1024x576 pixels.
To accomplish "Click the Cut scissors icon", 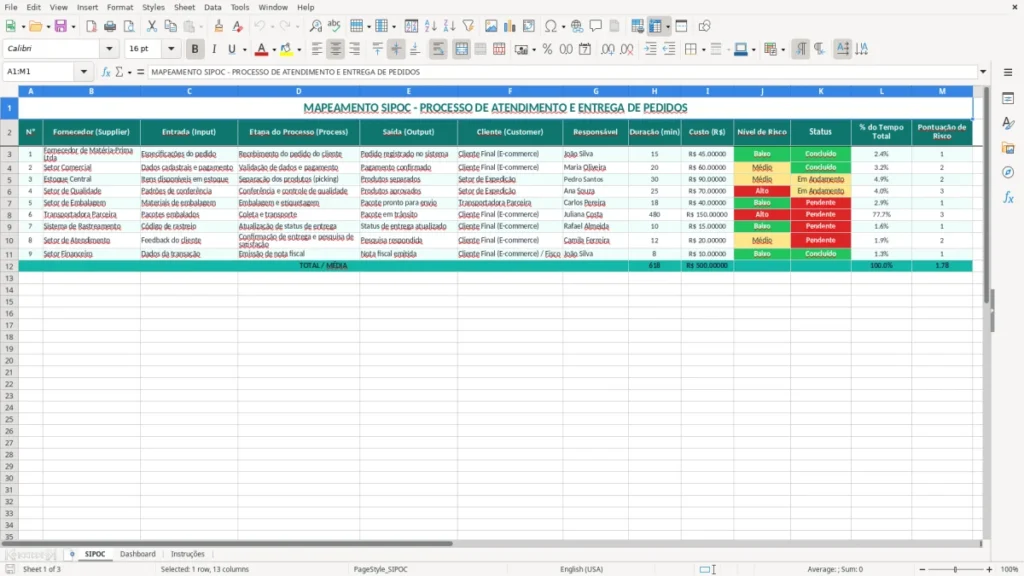I will 152,26.
